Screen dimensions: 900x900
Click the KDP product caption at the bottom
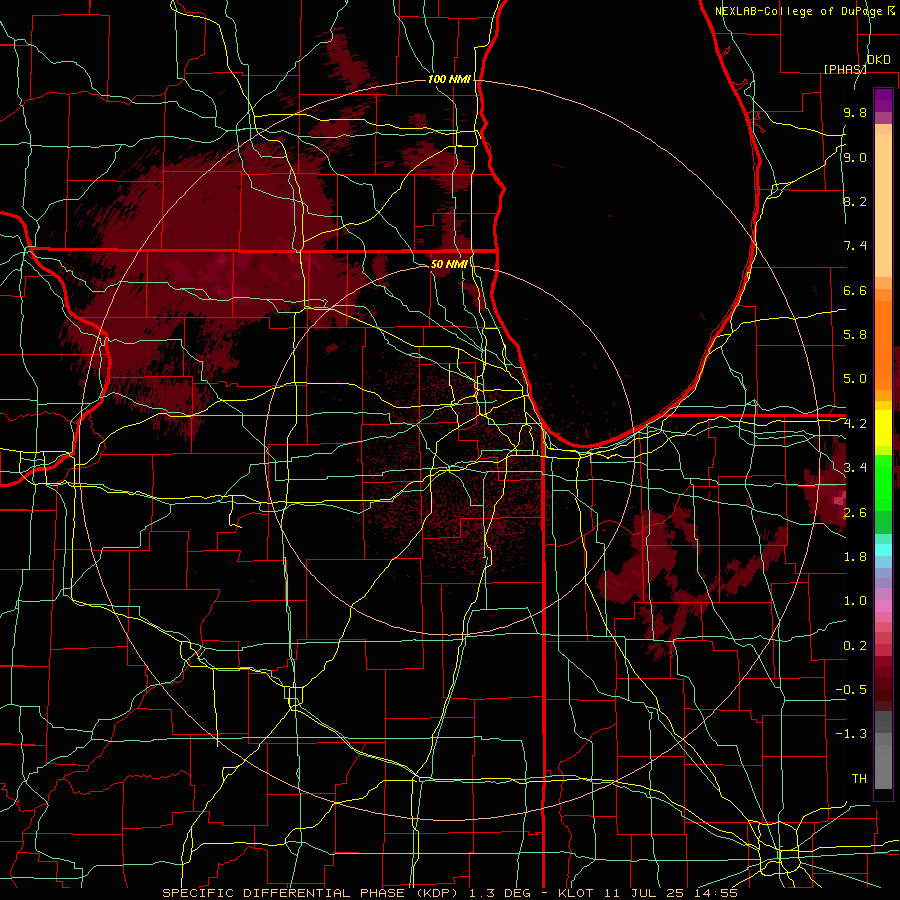point(449,893)
